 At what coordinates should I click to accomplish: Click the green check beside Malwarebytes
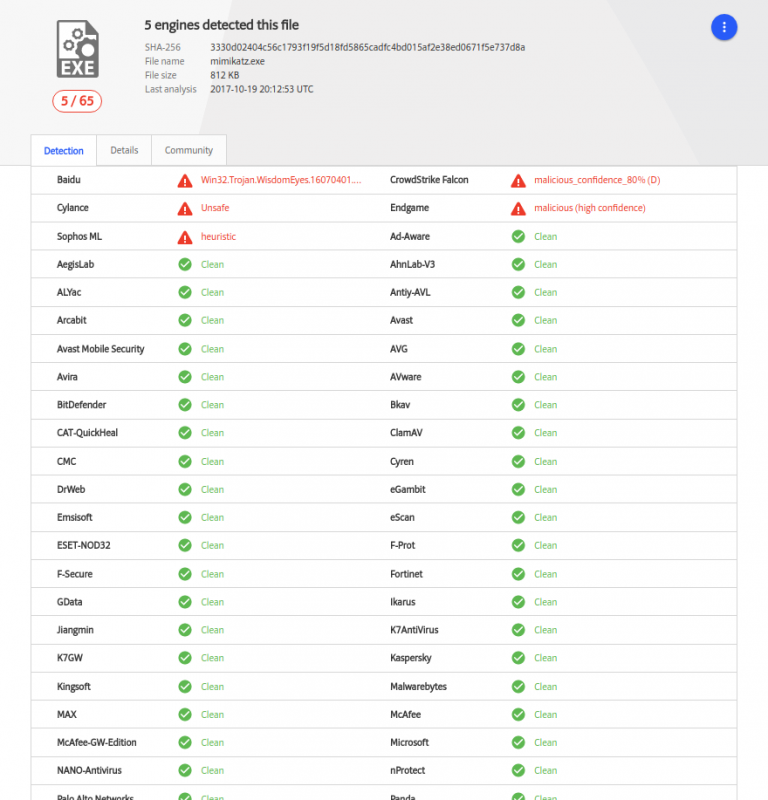click(518, 686)
